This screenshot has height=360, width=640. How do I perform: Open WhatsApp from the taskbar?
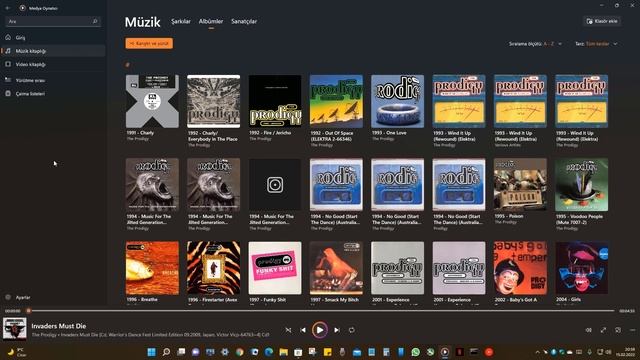[416, 352]
